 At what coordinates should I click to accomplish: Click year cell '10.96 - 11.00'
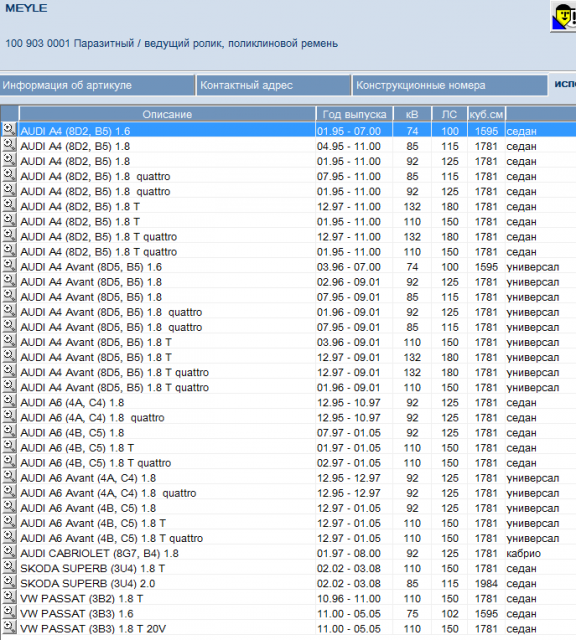[349, 599]
